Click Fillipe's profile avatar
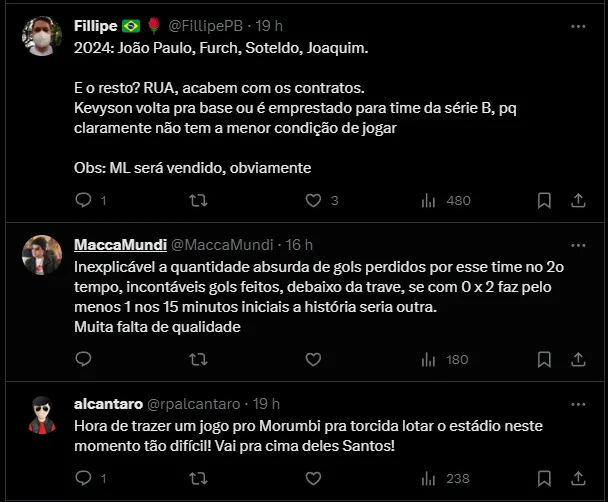 tap(41, 37)
